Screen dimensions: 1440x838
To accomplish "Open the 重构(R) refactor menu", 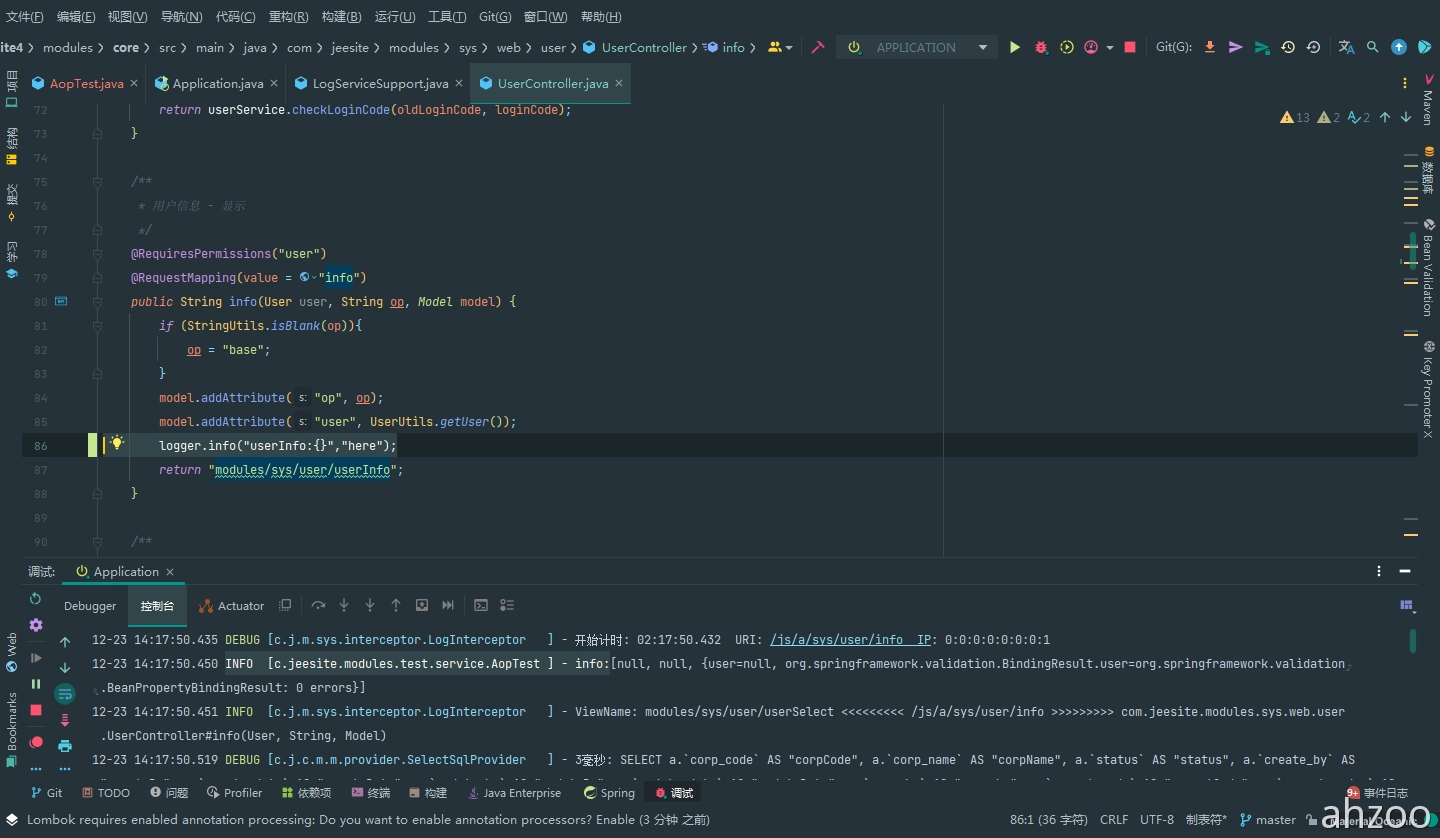I will (x=289, y=17).
